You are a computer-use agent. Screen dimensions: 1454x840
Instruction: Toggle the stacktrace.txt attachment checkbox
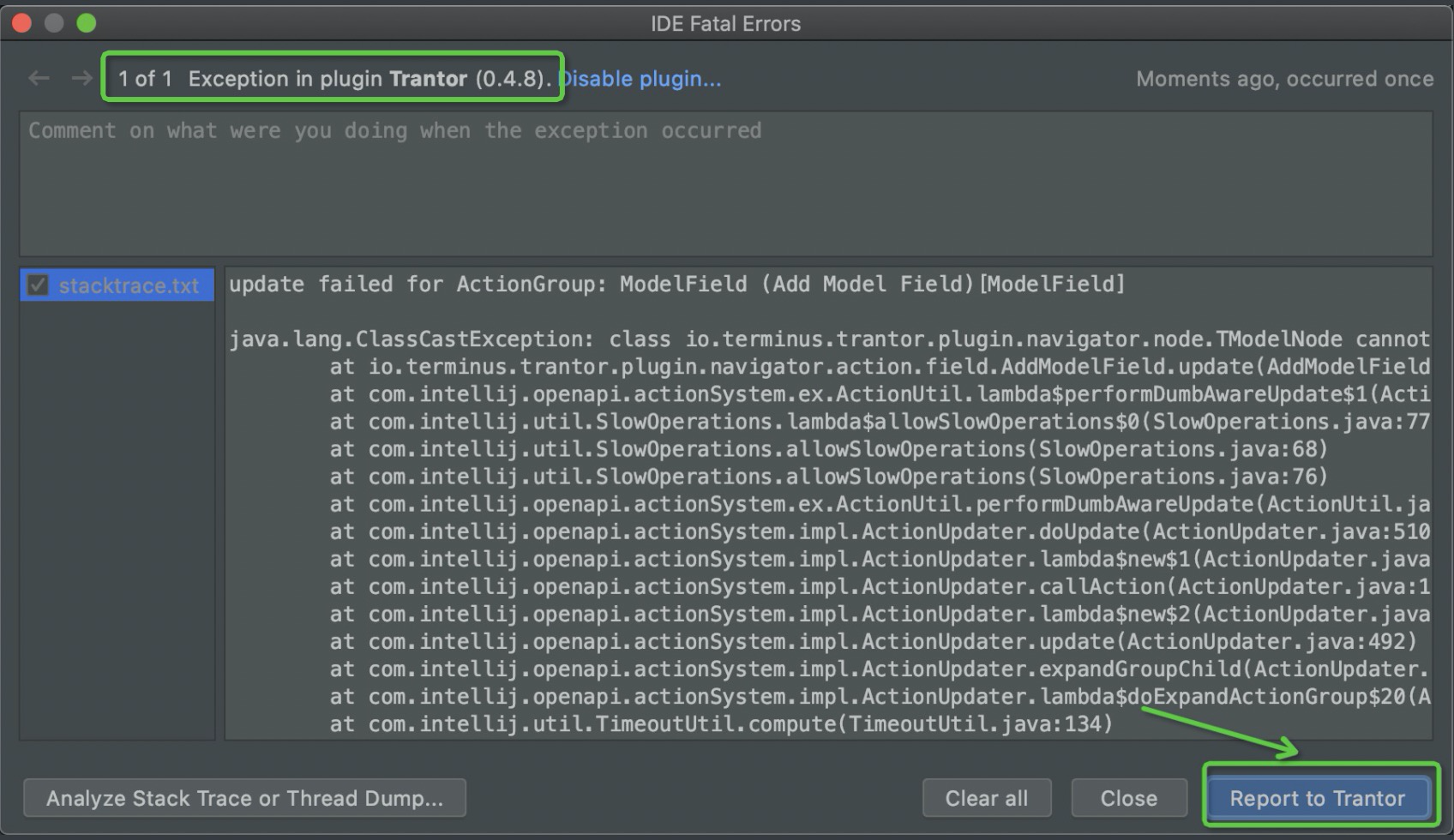tap(38, 285)
